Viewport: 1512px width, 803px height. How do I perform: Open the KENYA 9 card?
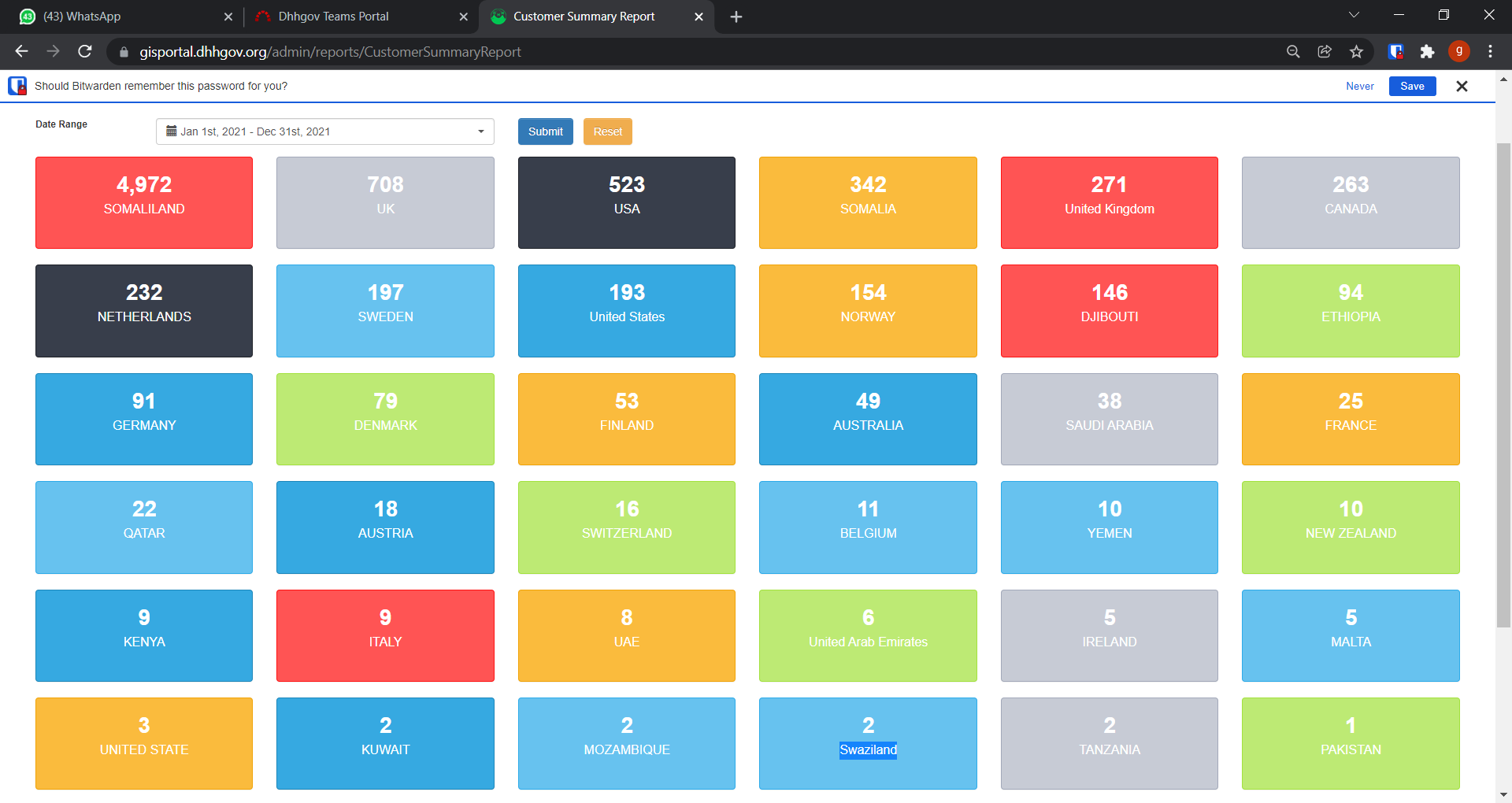point(144,635)
